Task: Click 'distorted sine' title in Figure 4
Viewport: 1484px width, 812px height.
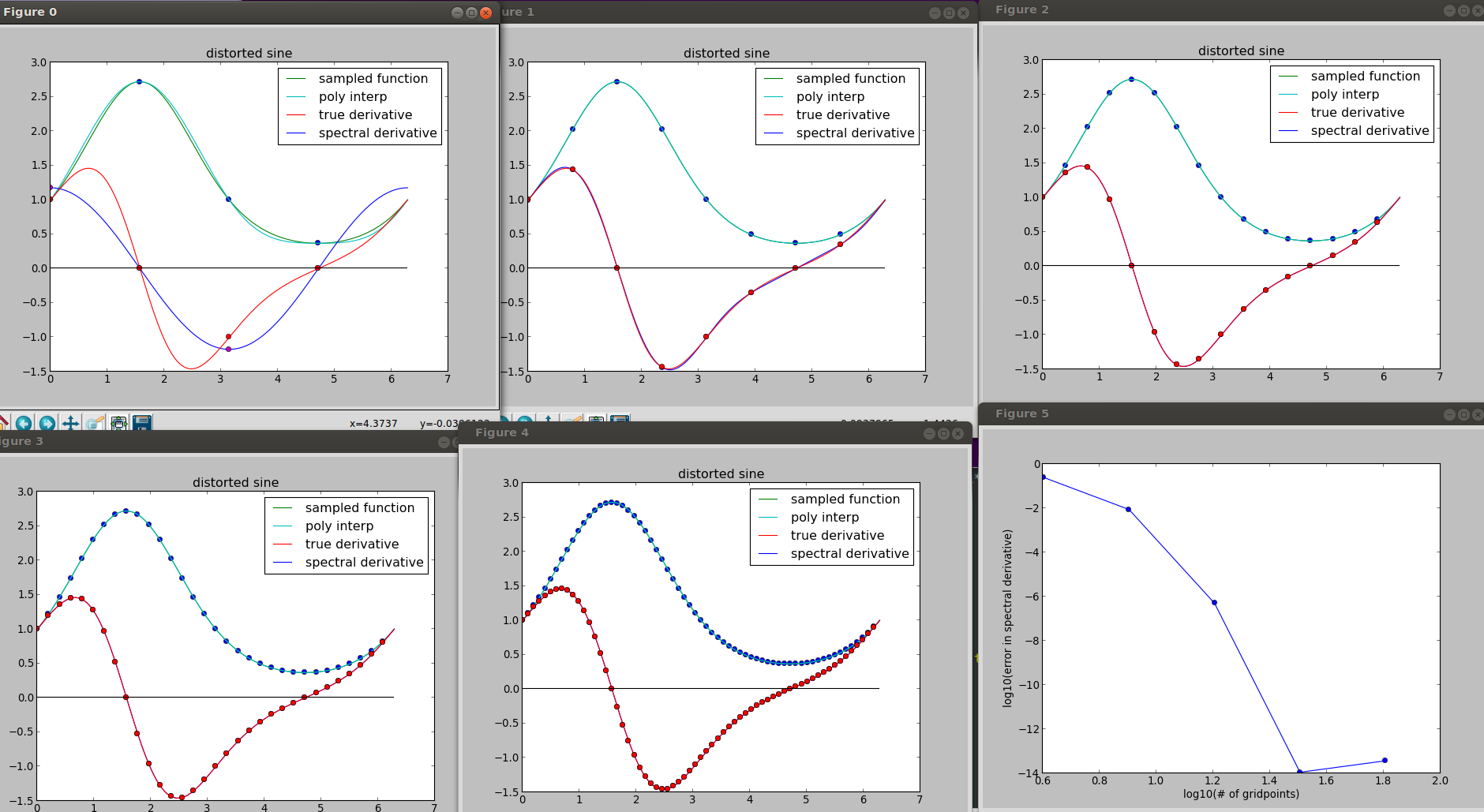Action: 721,474
